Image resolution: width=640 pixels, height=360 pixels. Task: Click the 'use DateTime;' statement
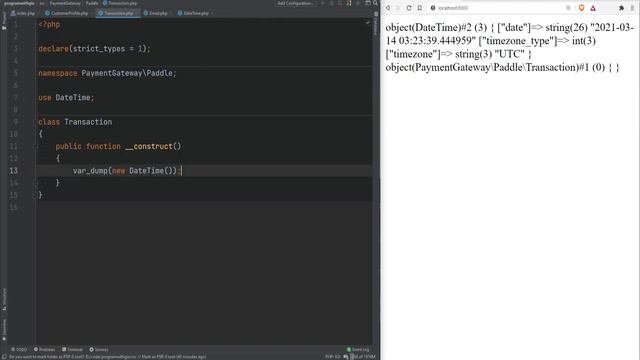click(x=66, y=98)
